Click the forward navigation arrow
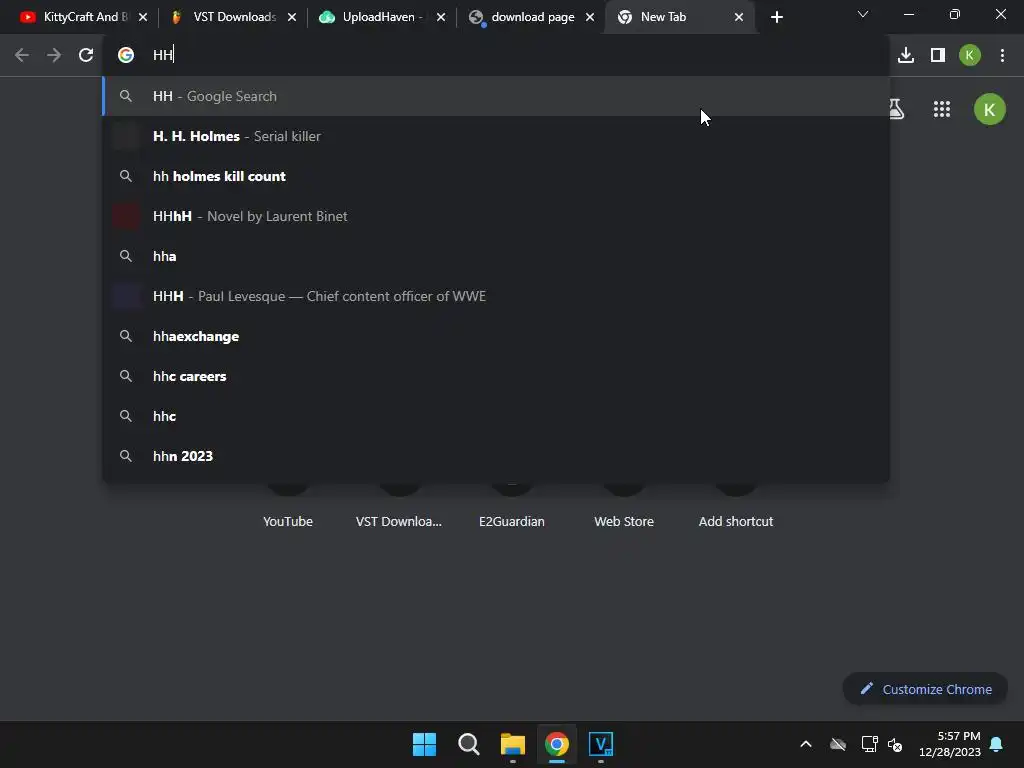 coord(54,55)
